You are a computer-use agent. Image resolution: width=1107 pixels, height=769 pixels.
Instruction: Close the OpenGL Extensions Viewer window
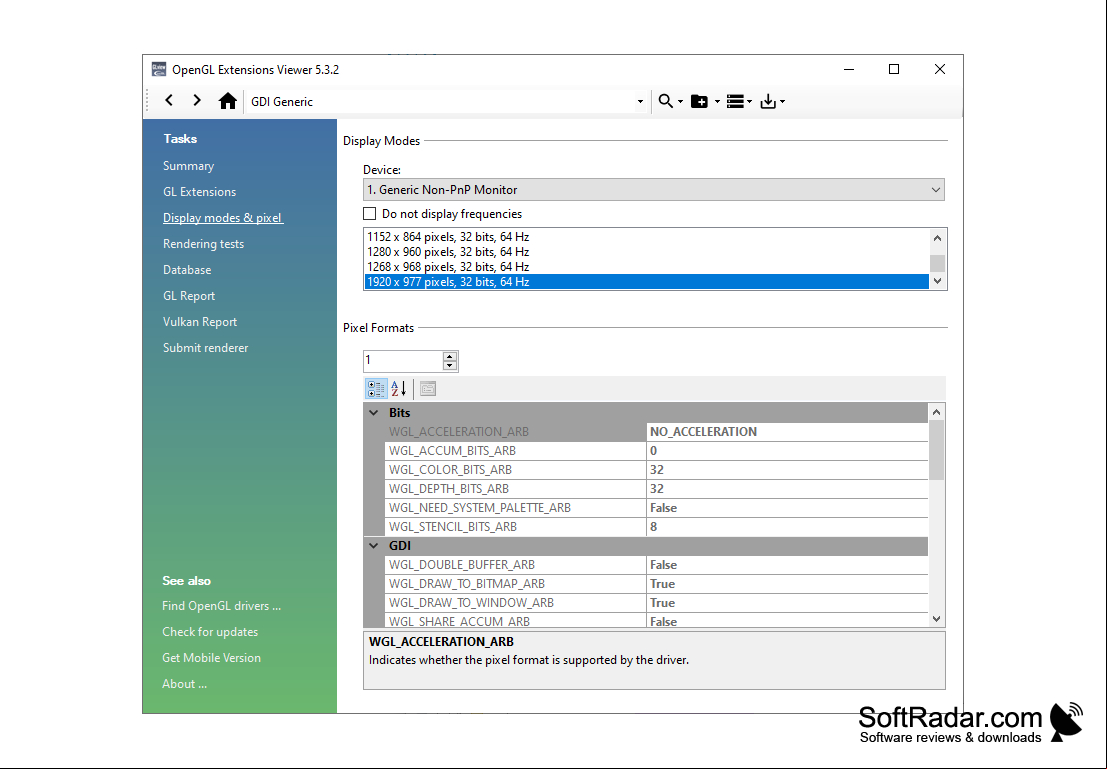(x=940, y=69)
